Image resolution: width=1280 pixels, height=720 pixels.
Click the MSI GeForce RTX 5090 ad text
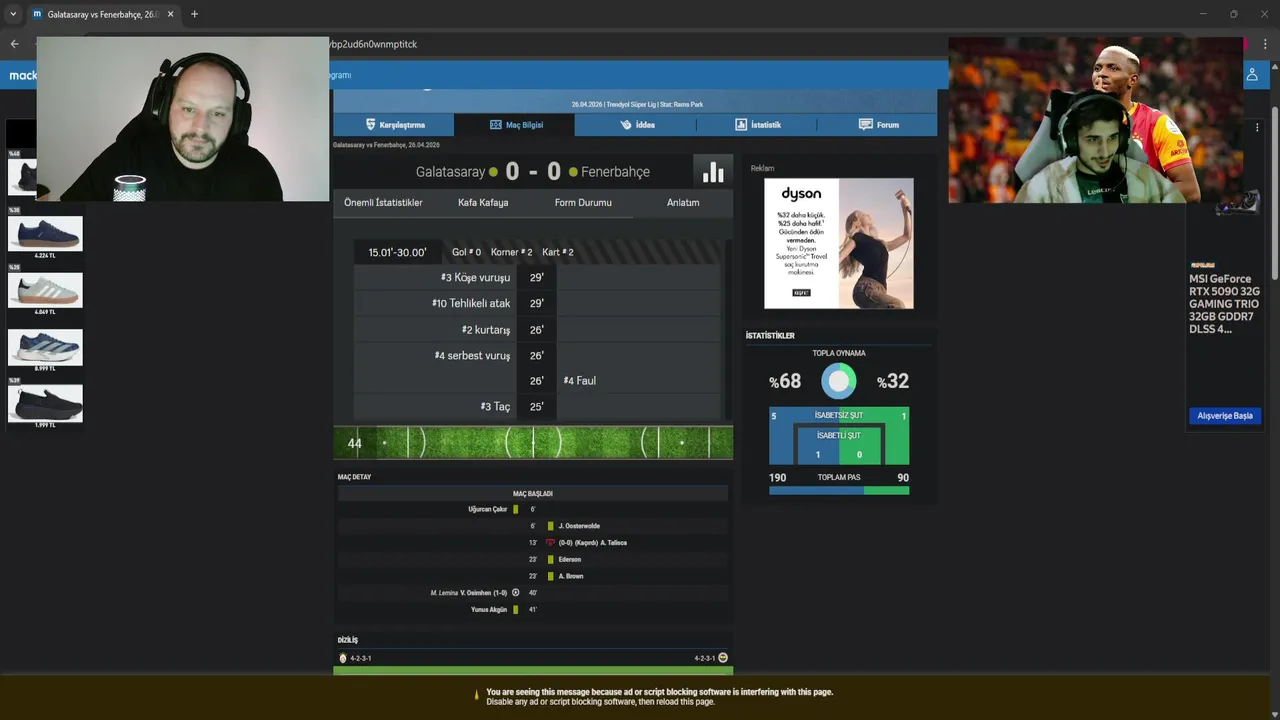coord(1224,304)
